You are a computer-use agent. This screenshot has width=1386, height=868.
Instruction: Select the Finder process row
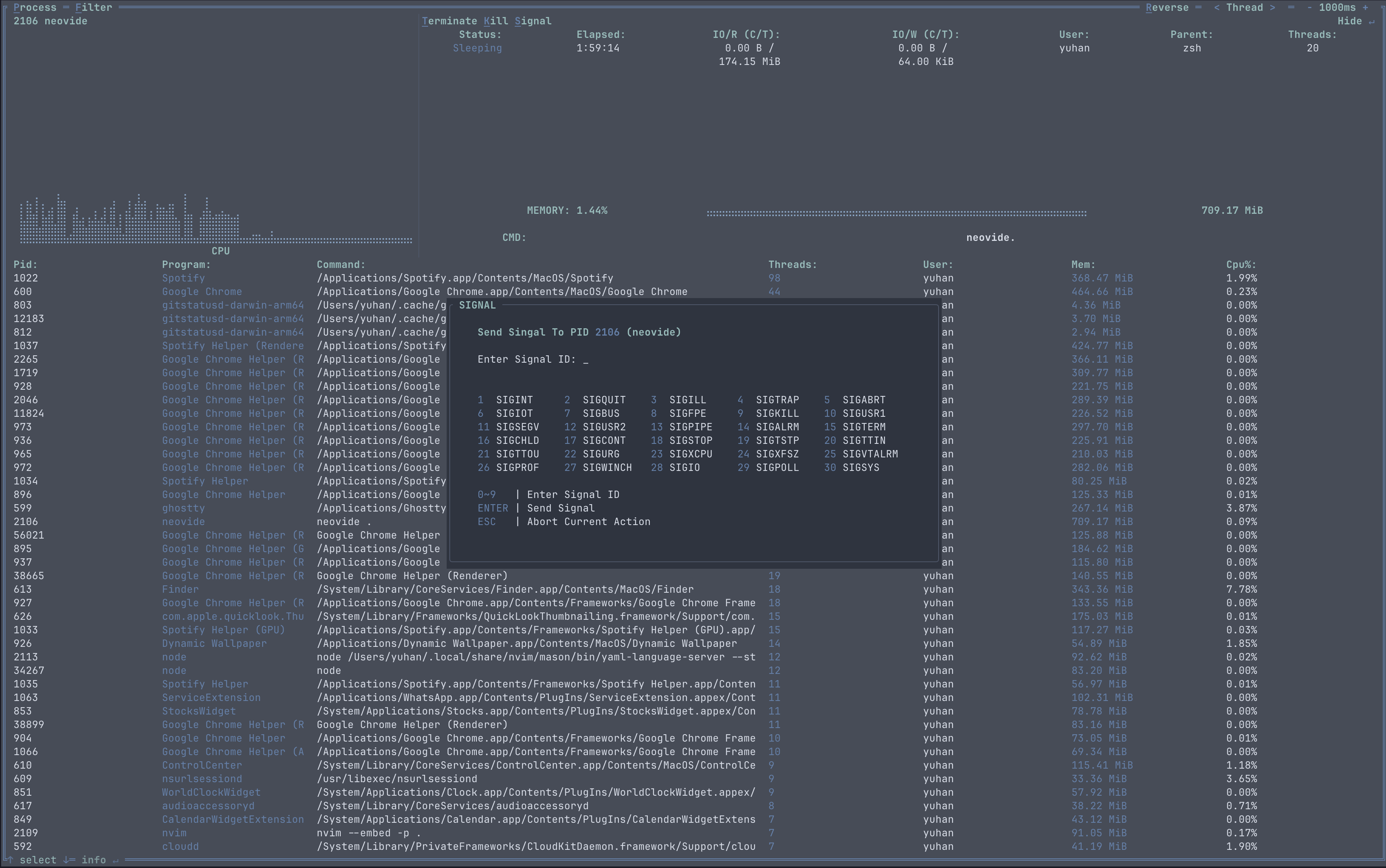point(180,590)
